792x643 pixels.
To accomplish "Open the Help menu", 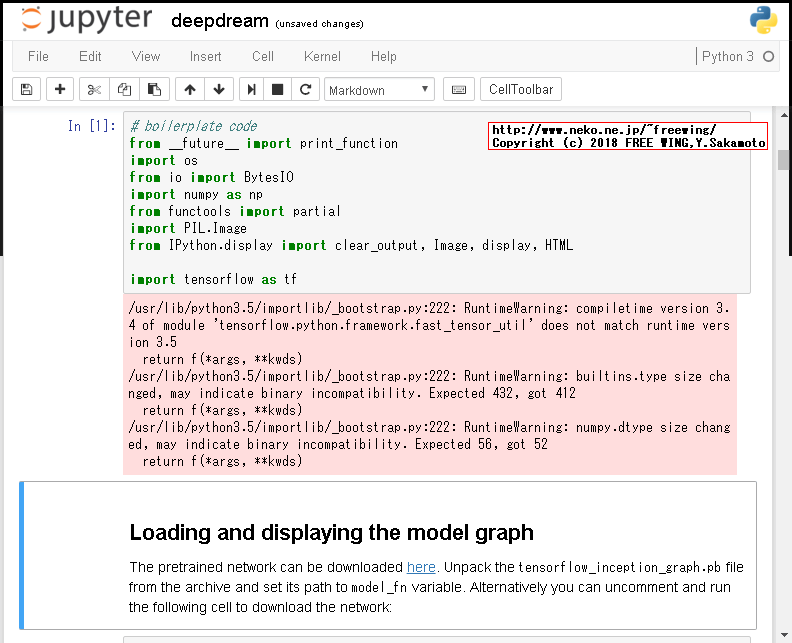I will pos(383,57).
